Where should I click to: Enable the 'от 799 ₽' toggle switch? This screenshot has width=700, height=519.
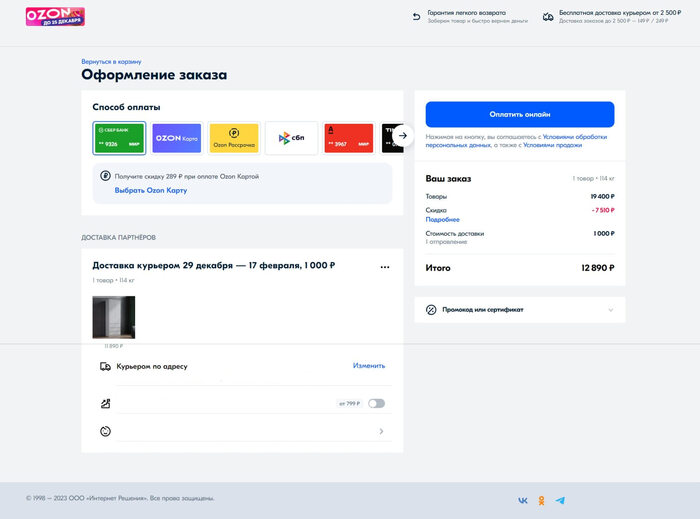376,404
